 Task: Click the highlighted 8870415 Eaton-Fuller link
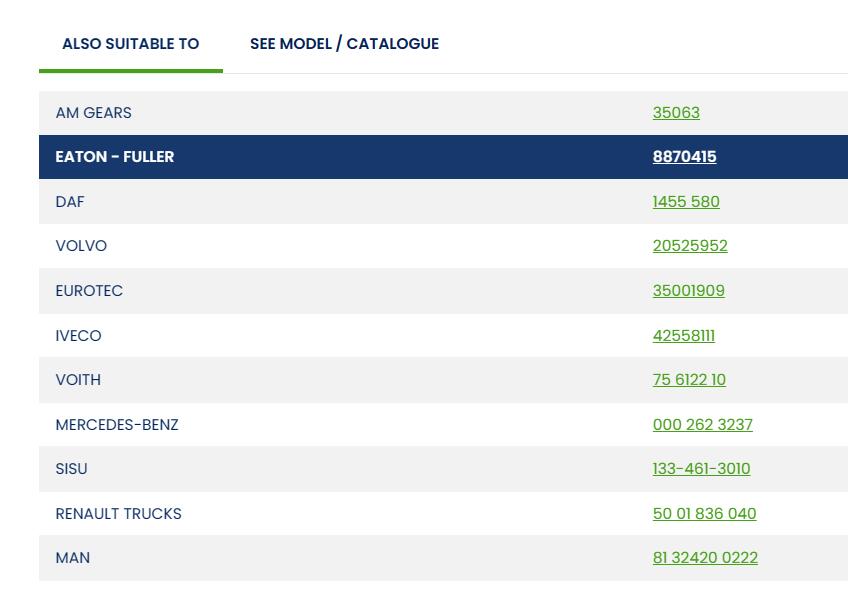[684, 157]
